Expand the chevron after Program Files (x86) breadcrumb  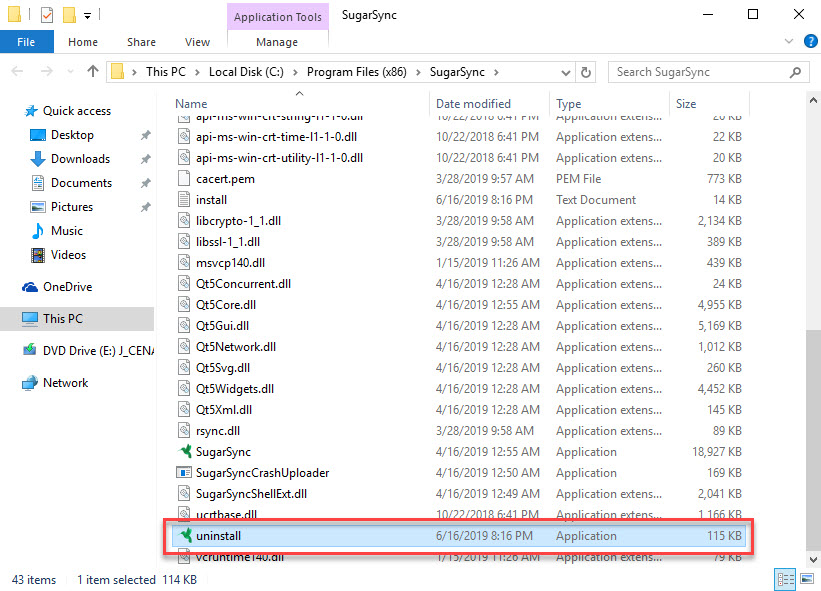click(x=418, y=72)
